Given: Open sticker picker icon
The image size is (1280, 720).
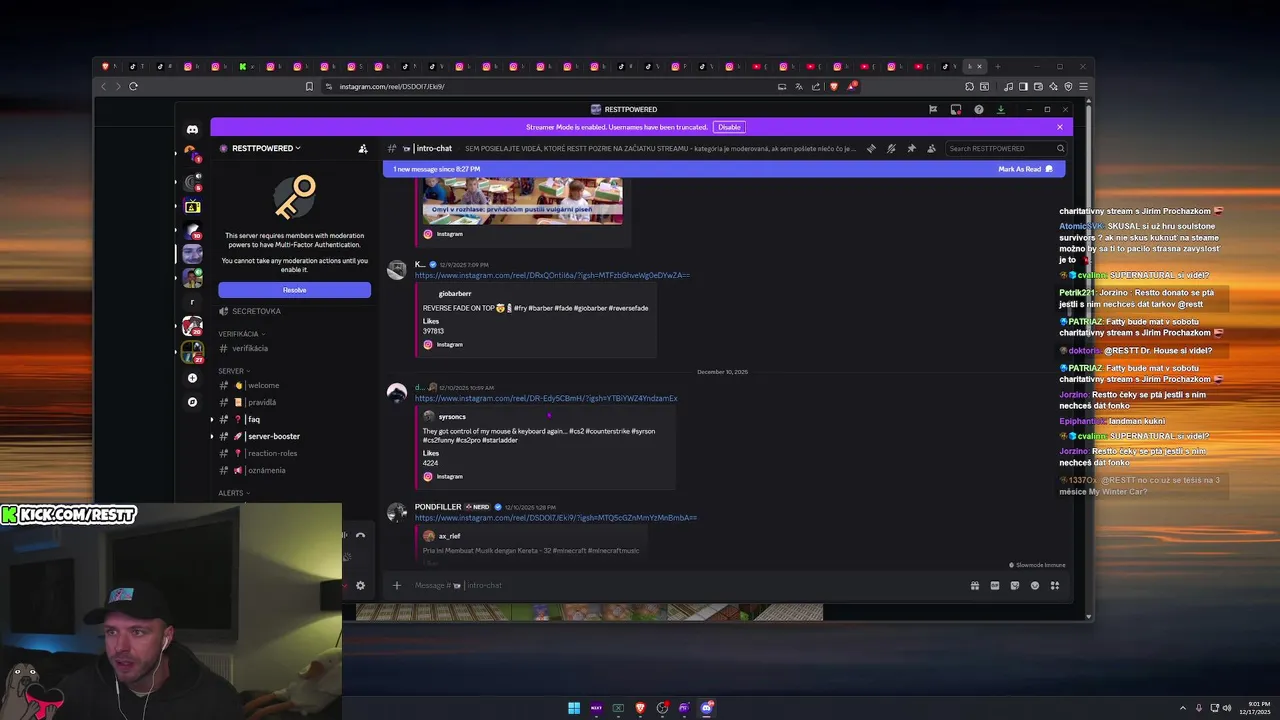Looking at the screenshot, I should [1015, 585].
